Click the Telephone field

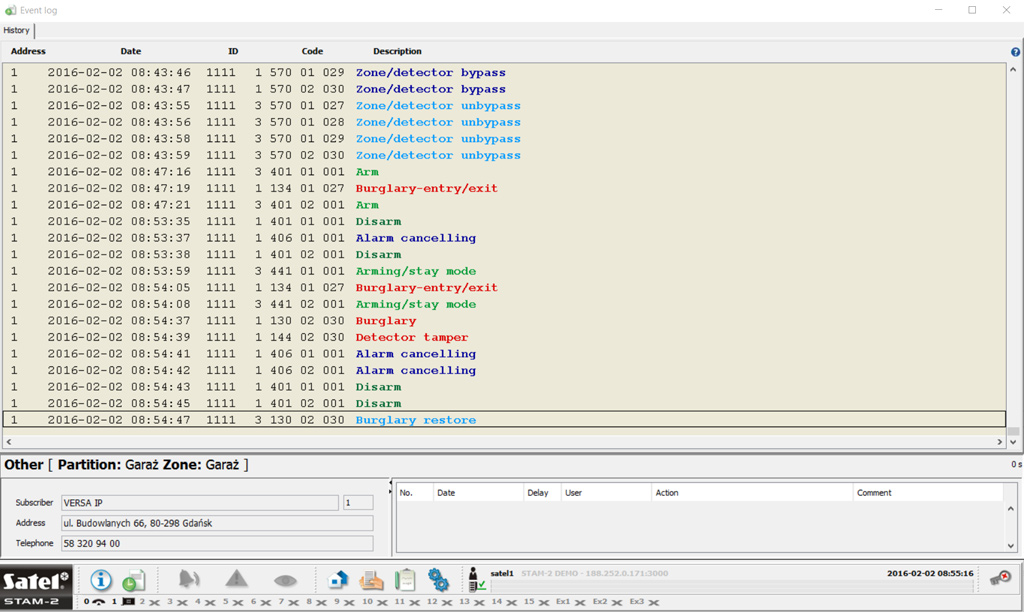click(x=216, y=544)
